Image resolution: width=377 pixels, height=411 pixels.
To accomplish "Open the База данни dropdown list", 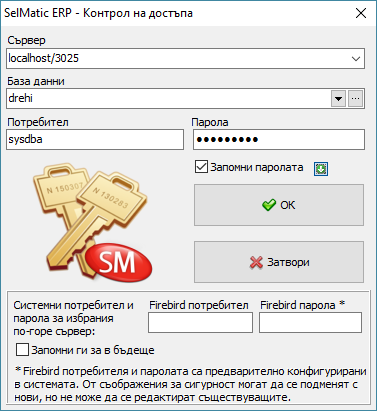I will (338, 99).
